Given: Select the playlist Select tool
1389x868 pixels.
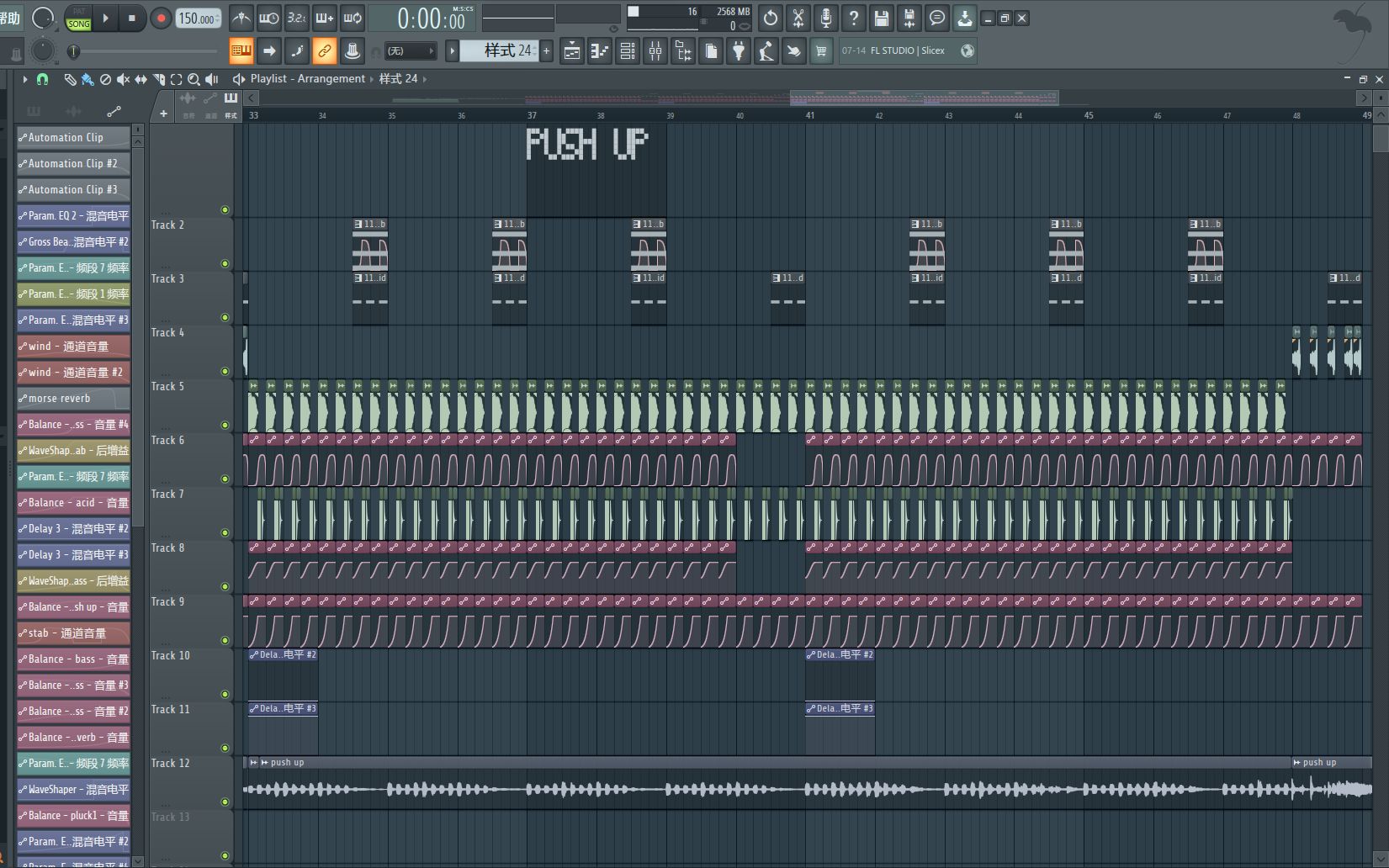Looking at the screenshot, I should pyautogui.click(x=176, y=79).
